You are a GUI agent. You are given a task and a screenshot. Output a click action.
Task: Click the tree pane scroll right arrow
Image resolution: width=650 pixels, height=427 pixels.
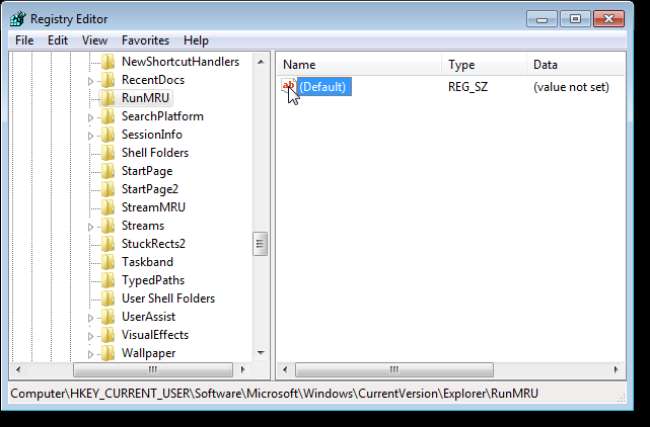[243, 369]
